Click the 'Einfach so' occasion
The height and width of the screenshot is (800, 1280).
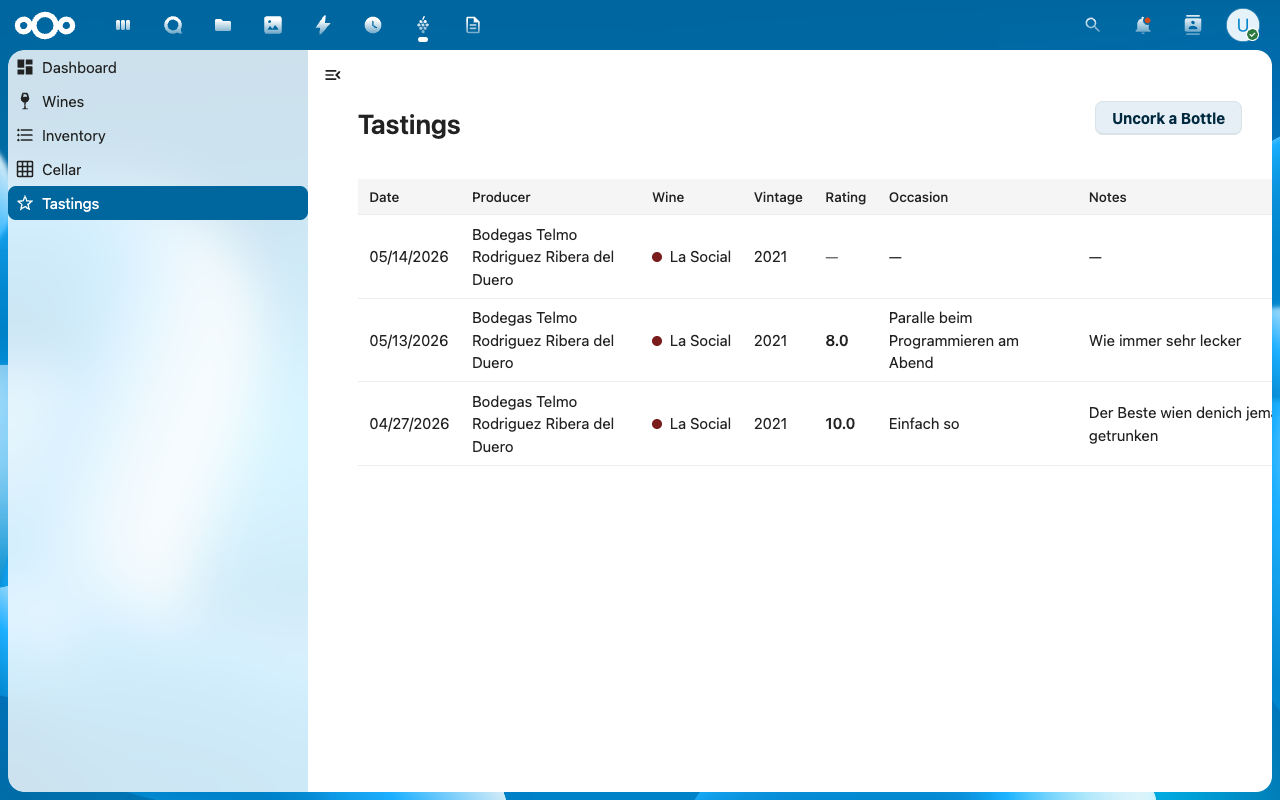(924, 424)
